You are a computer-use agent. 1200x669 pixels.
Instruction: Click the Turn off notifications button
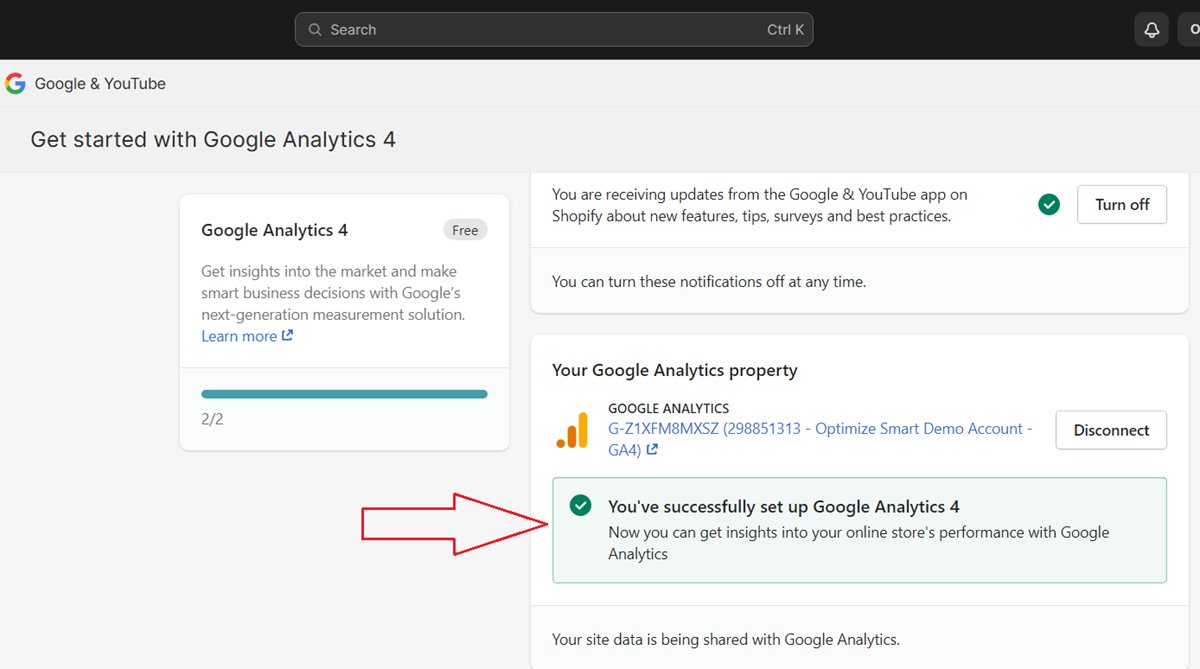tap(1122, 204)
